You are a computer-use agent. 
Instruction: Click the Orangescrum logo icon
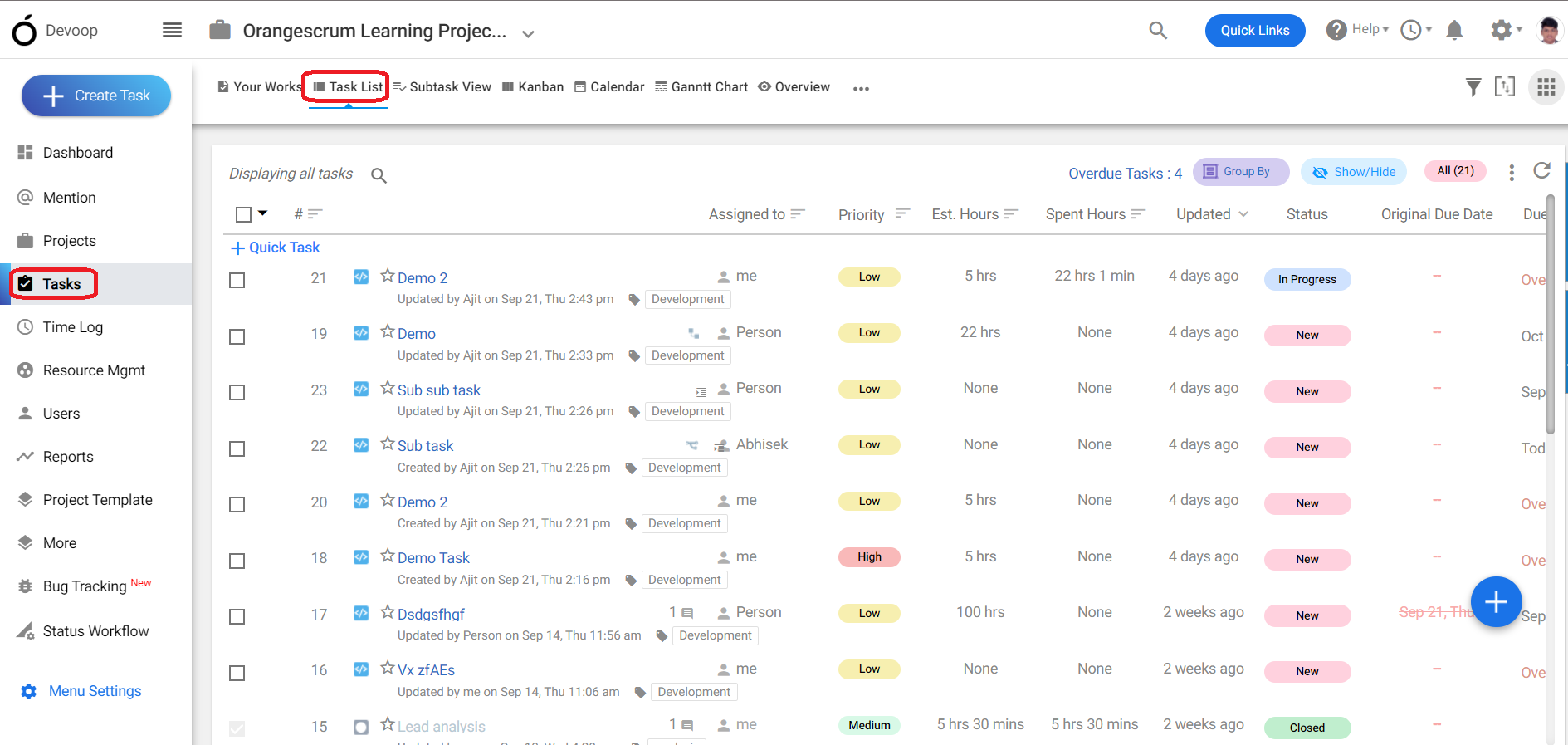[24, 30]
